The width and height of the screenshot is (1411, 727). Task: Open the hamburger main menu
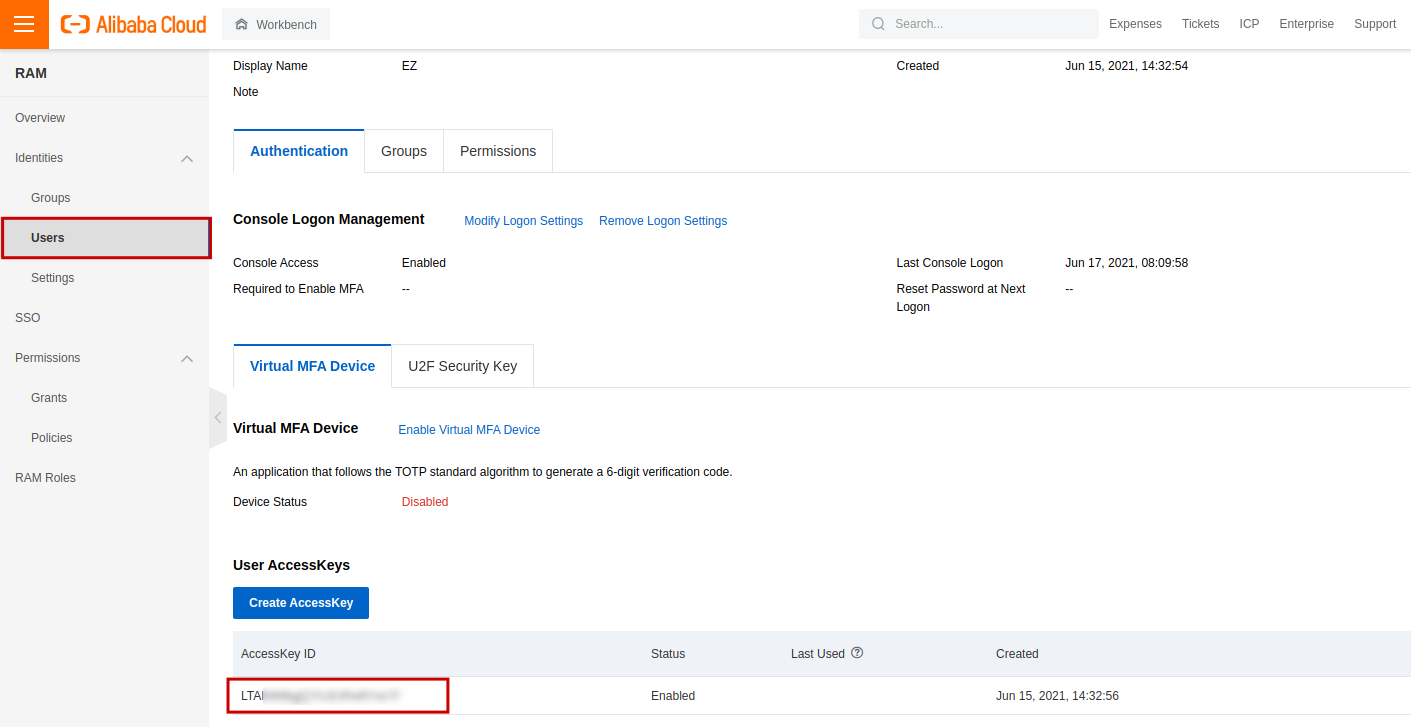(24, 24)
